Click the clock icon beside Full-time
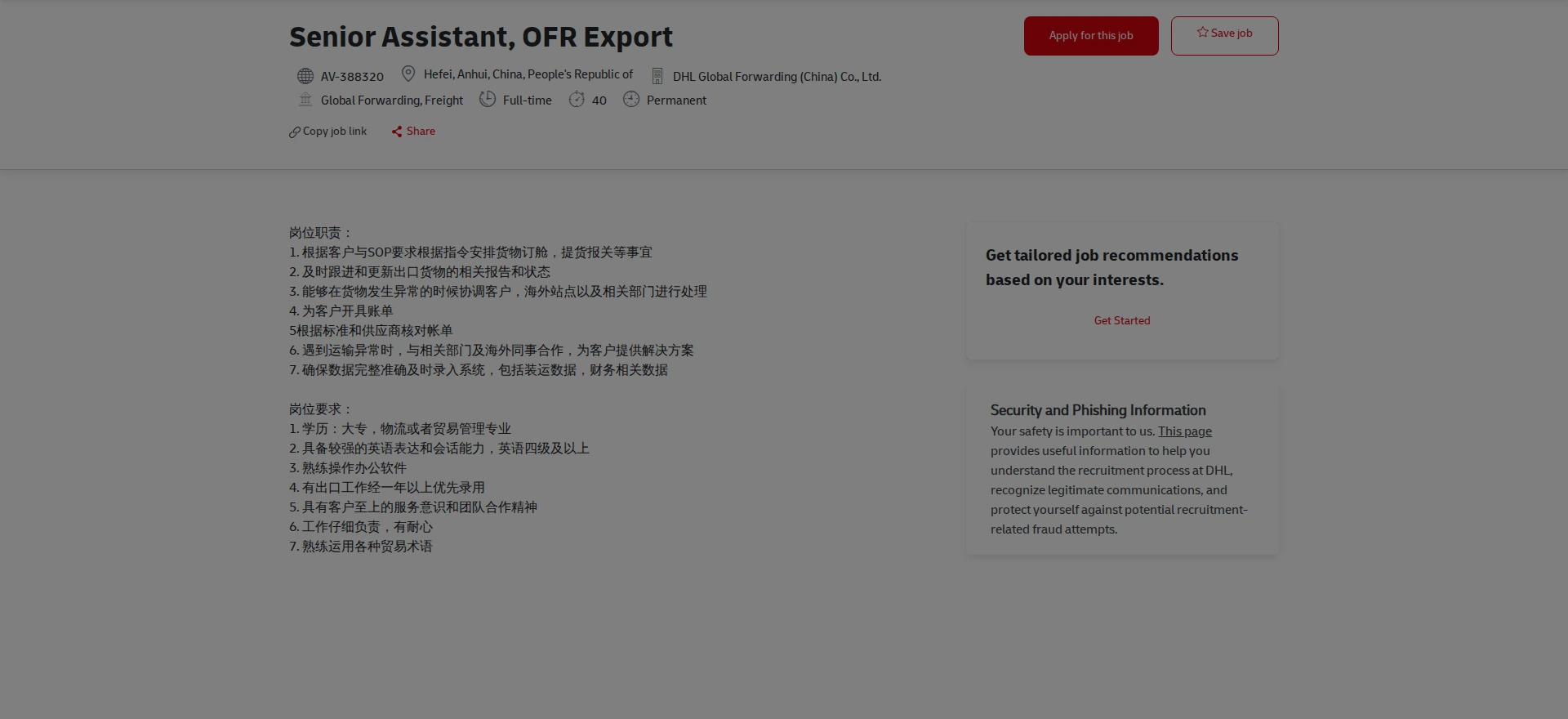 488,99
